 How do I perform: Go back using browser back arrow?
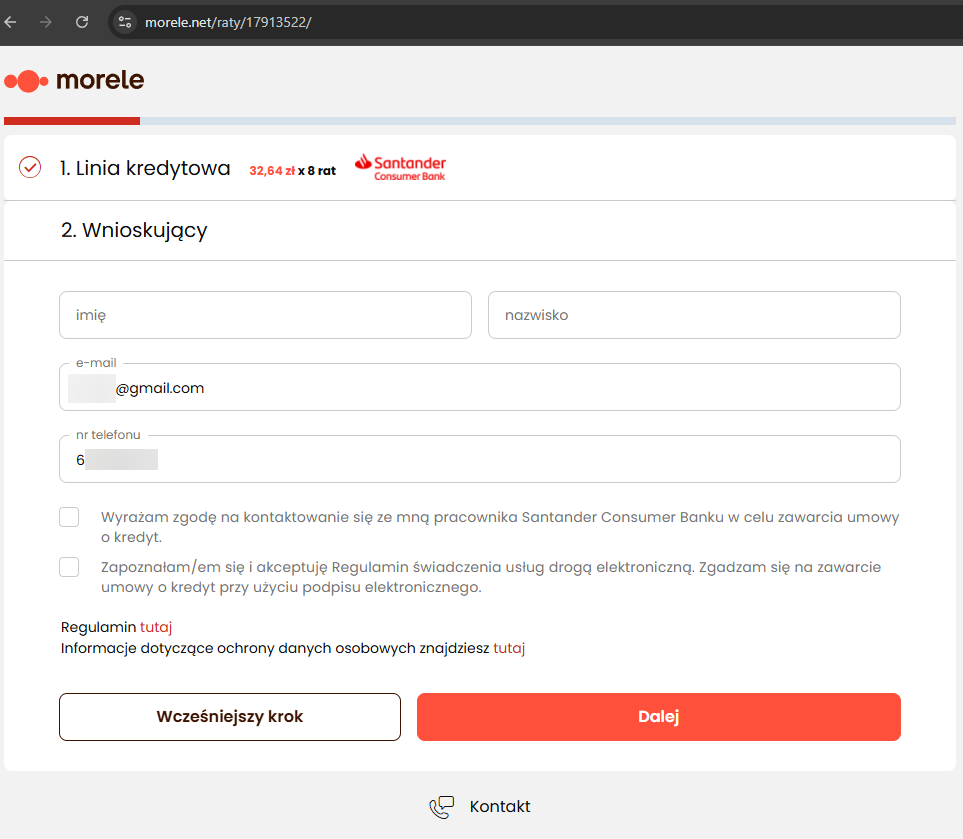pos(10,22)
